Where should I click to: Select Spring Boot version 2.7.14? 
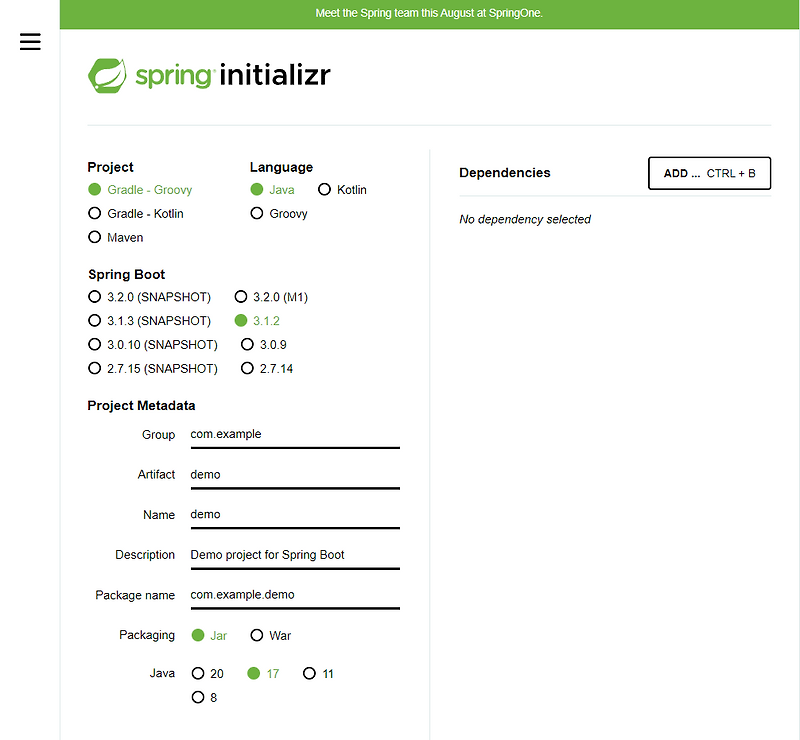[x=247, y=368]
